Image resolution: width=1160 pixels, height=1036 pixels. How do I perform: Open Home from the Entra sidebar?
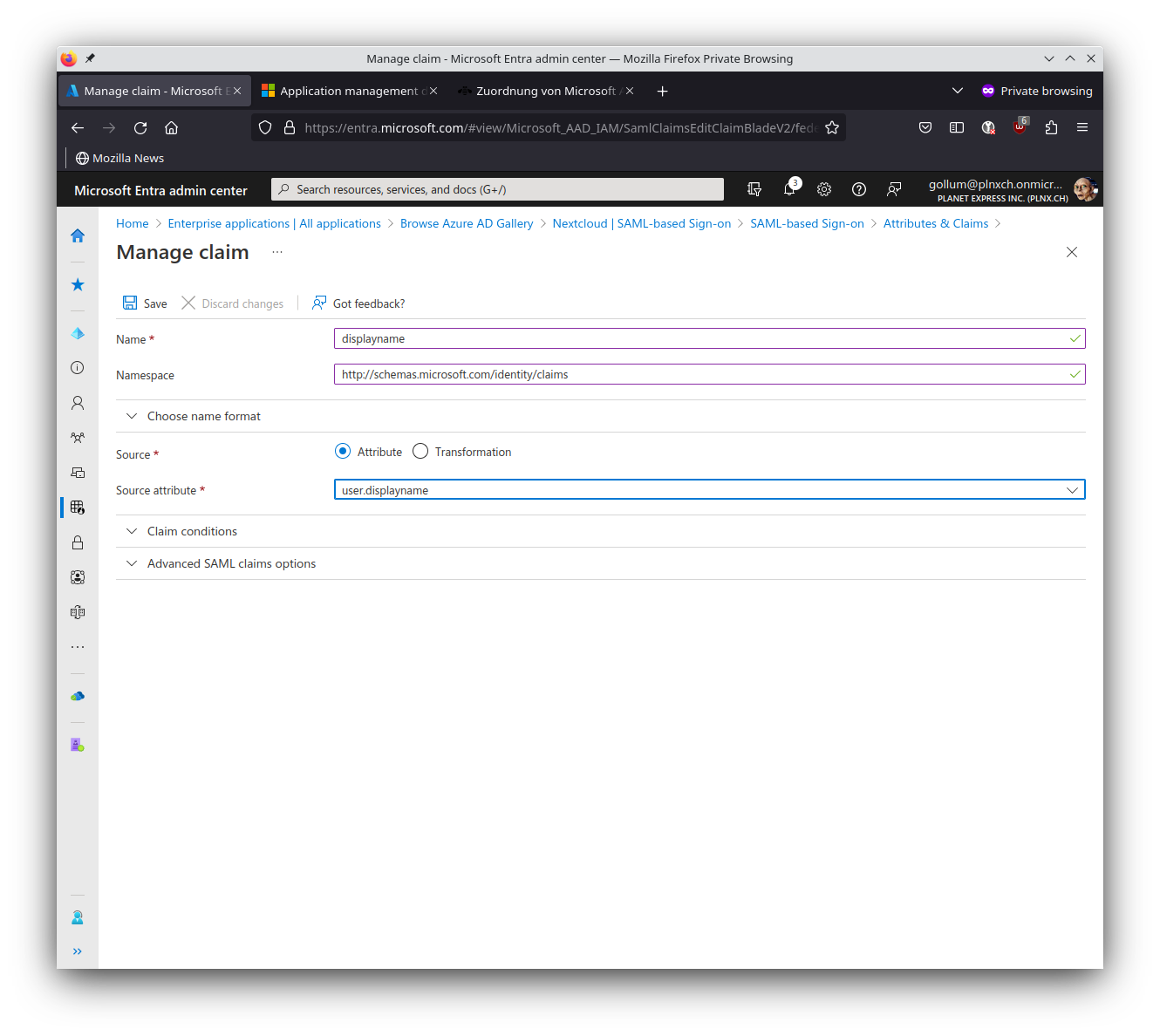[x=77, y=235]
